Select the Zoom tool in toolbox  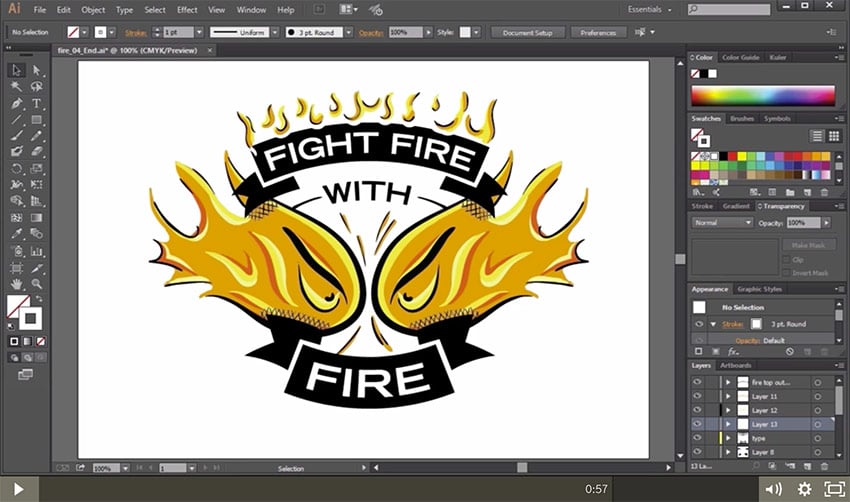pyautogui.click(x=37, y=283)
